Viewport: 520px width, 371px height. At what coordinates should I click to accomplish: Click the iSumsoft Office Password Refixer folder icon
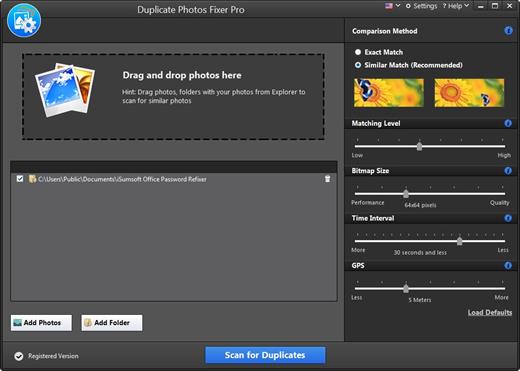pyautogui.click(x=32, y=179)
